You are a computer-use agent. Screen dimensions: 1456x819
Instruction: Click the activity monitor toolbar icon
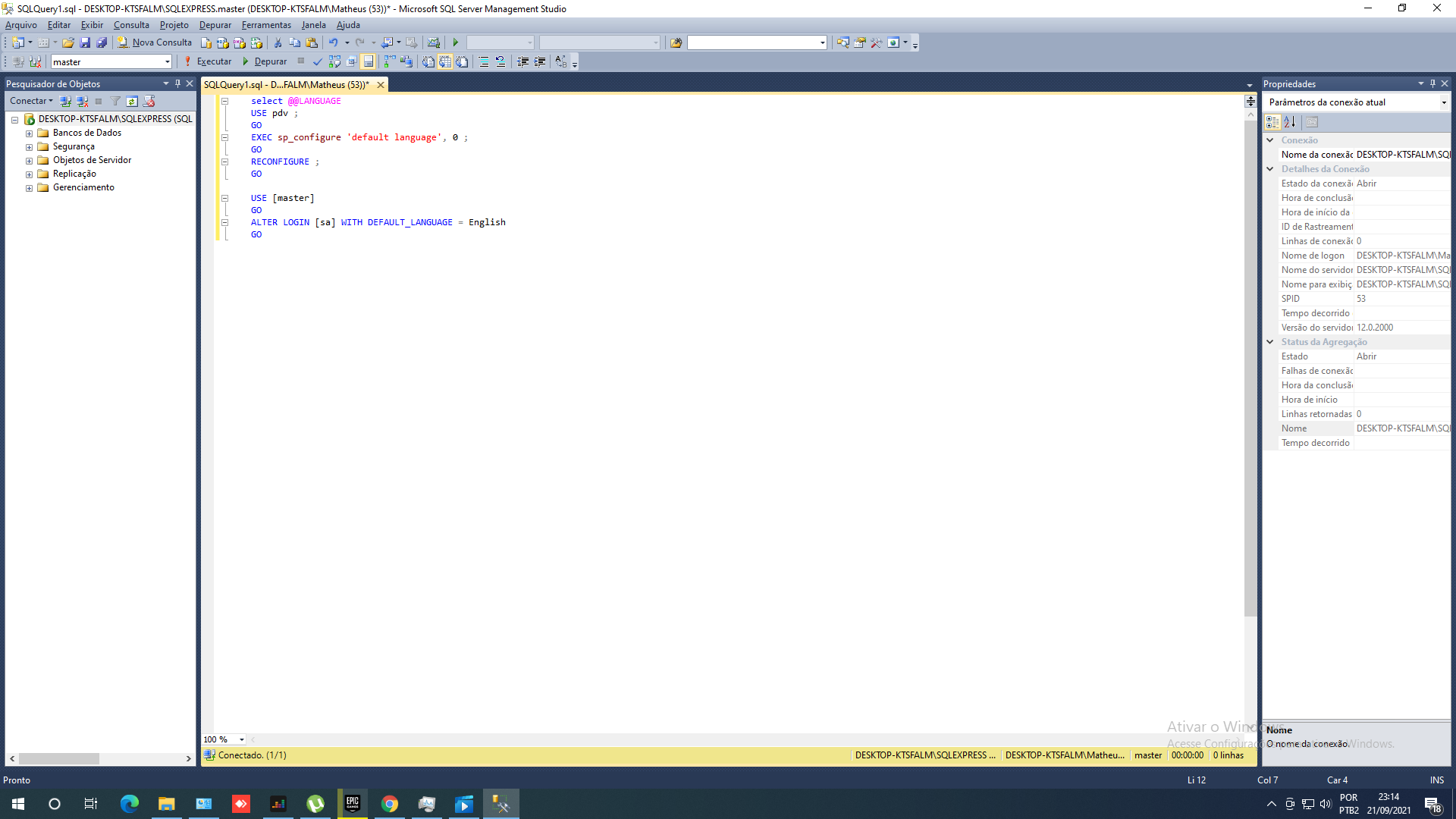434,42
